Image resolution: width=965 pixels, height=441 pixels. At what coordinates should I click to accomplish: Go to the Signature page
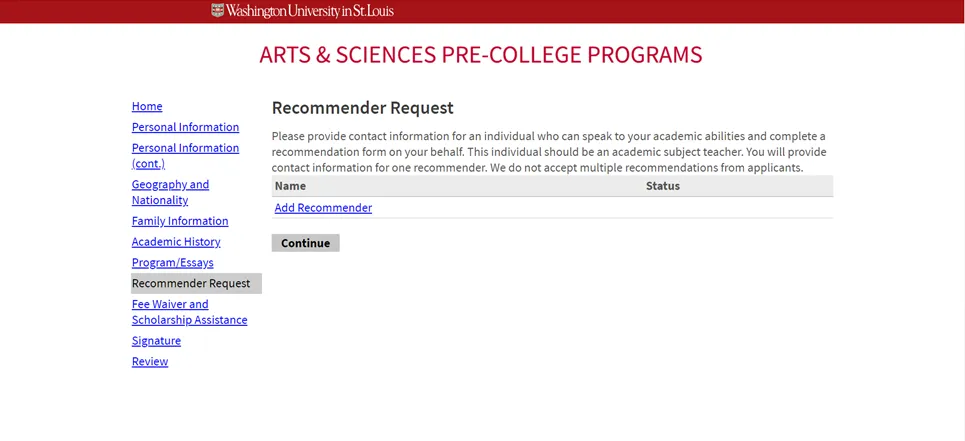pyautogui.click(x=156, y=341)
